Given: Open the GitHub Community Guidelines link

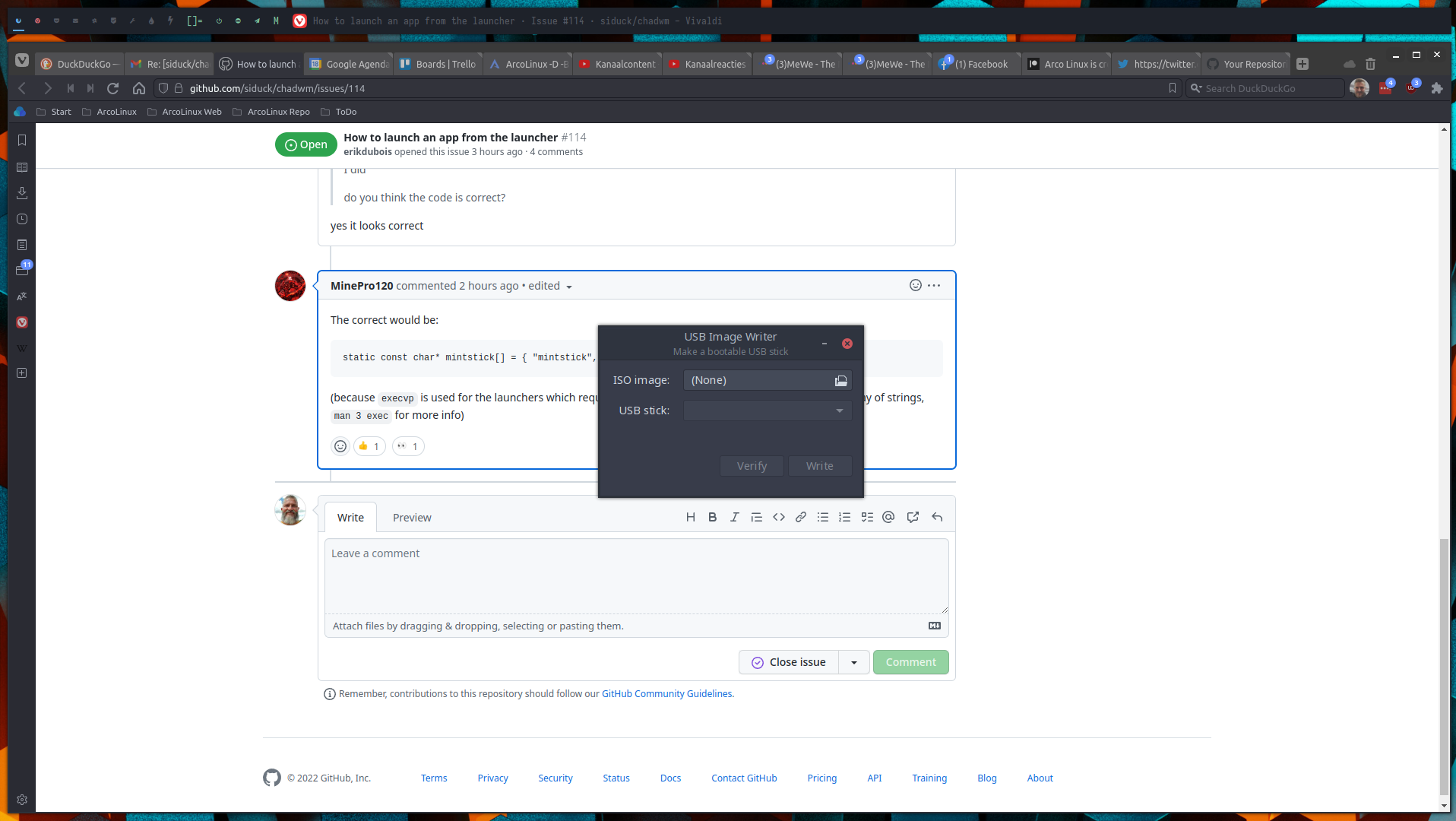Looking at the screenshot, I should (x=666, y=693).
